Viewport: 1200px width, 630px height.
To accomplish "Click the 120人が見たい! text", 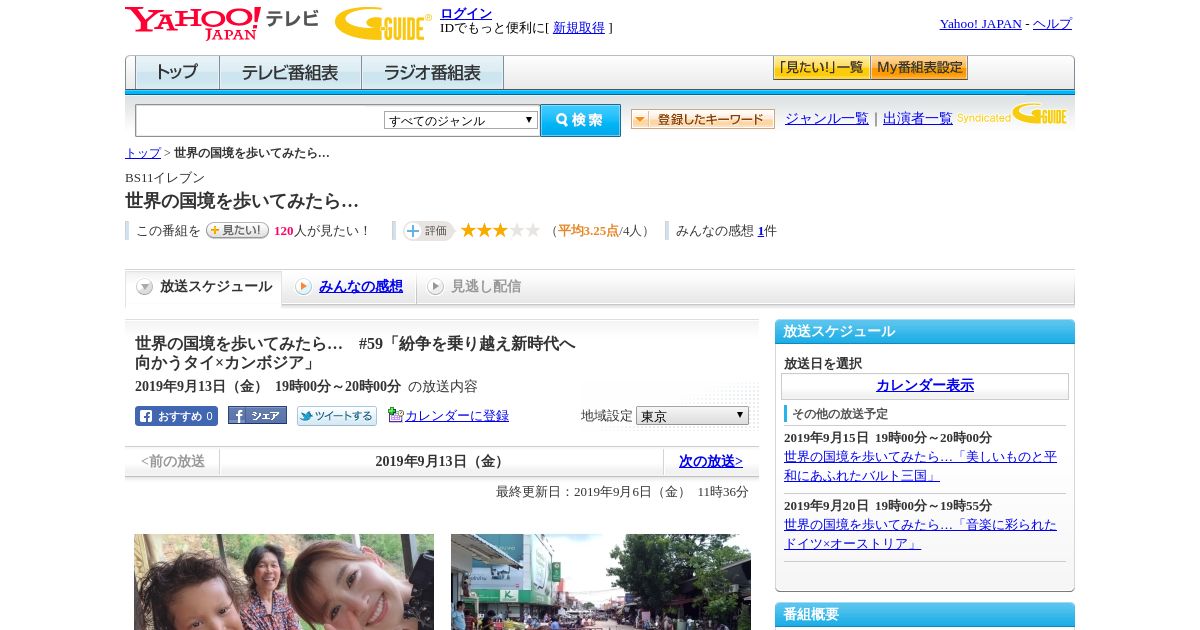I will pos(321,231).
